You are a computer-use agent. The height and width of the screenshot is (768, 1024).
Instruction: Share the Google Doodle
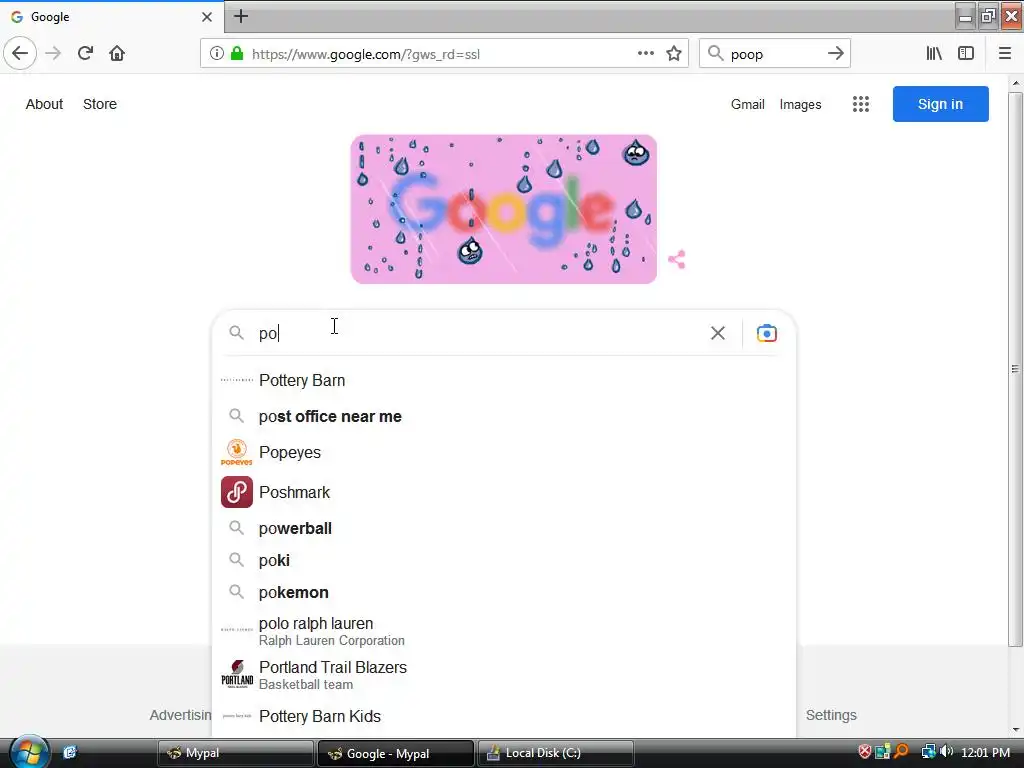(x=677, y=259)
